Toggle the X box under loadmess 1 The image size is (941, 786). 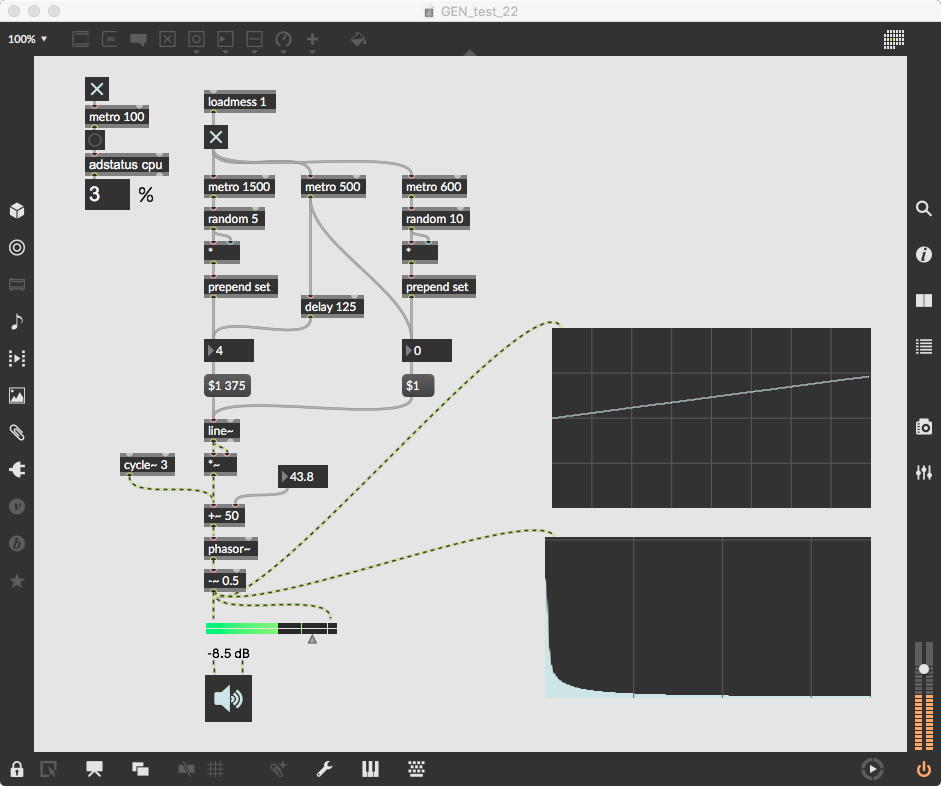(216, 137)
